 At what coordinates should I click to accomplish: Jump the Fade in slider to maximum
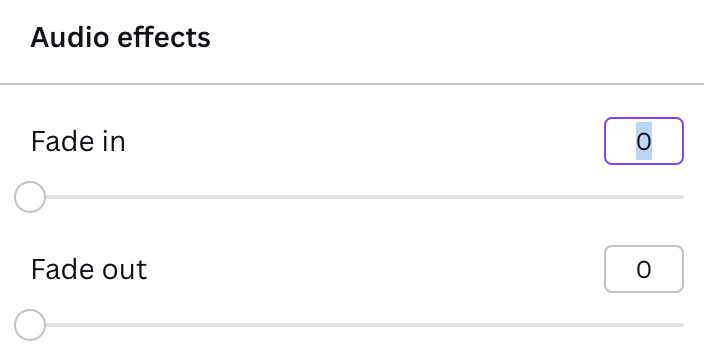(x=682, y=197)
